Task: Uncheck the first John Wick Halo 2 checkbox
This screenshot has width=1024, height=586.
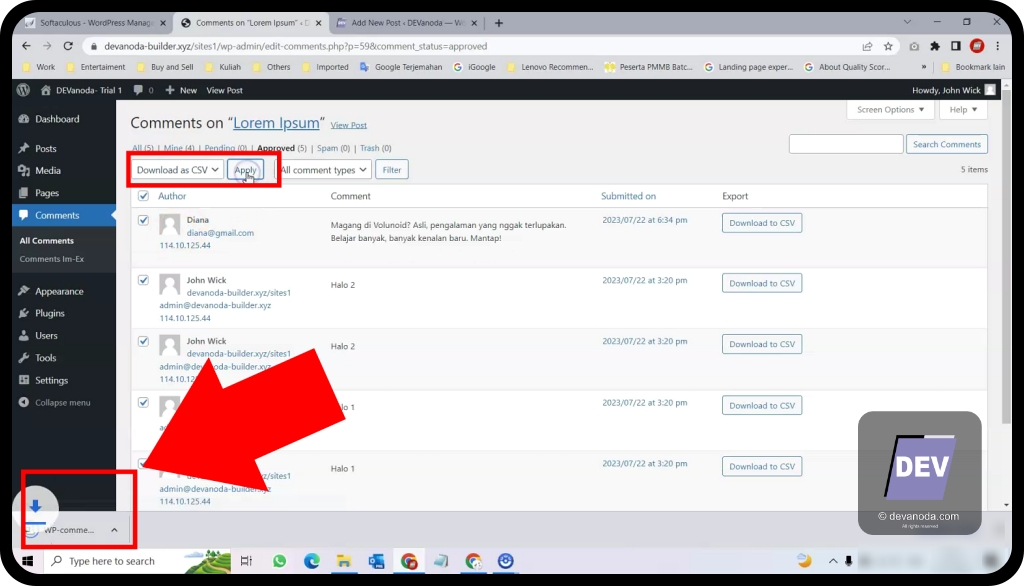Action: (144, 280)
